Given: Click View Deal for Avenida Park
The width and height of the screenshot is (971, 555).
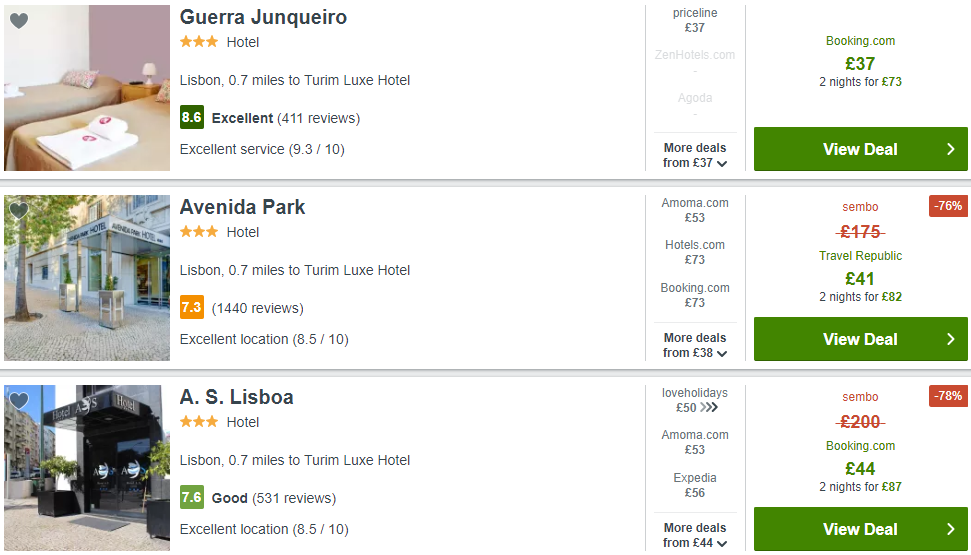Looking at the screenshot, I should (860, 339).
